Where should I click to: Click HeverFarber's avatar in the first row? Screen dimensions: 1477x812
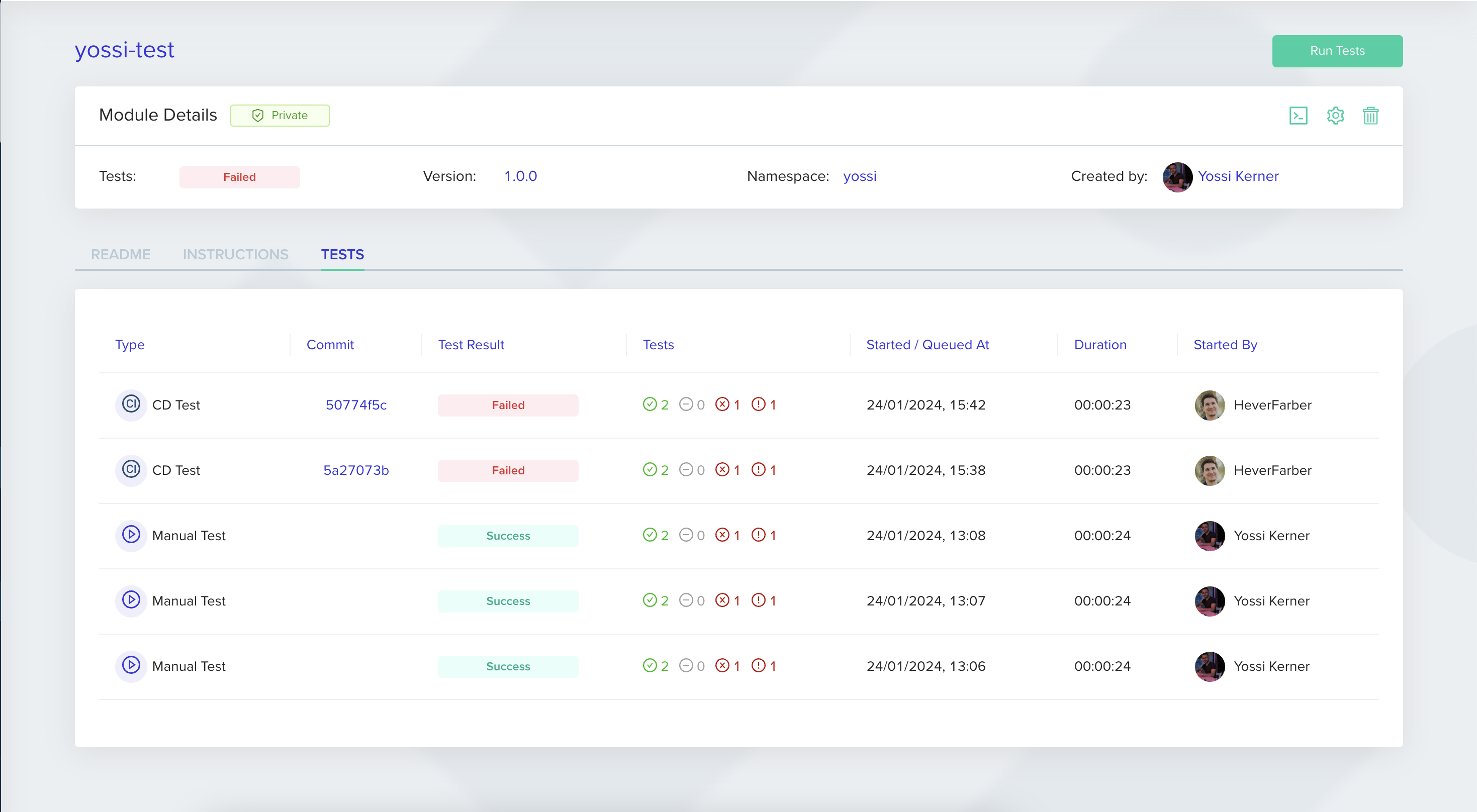pos(1209,404)
